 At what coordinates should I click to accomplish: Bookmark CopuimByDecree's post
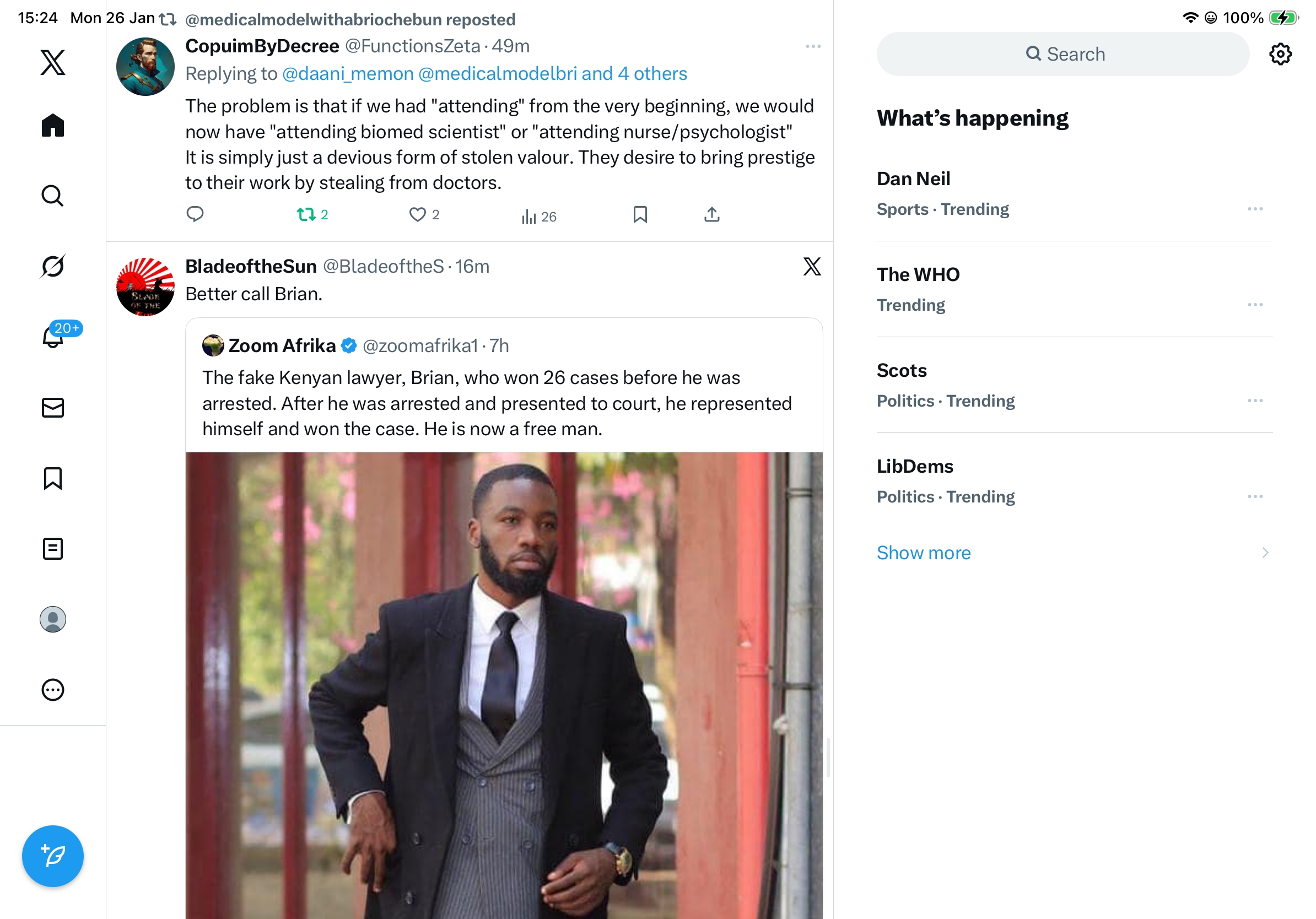click(640, 215)
